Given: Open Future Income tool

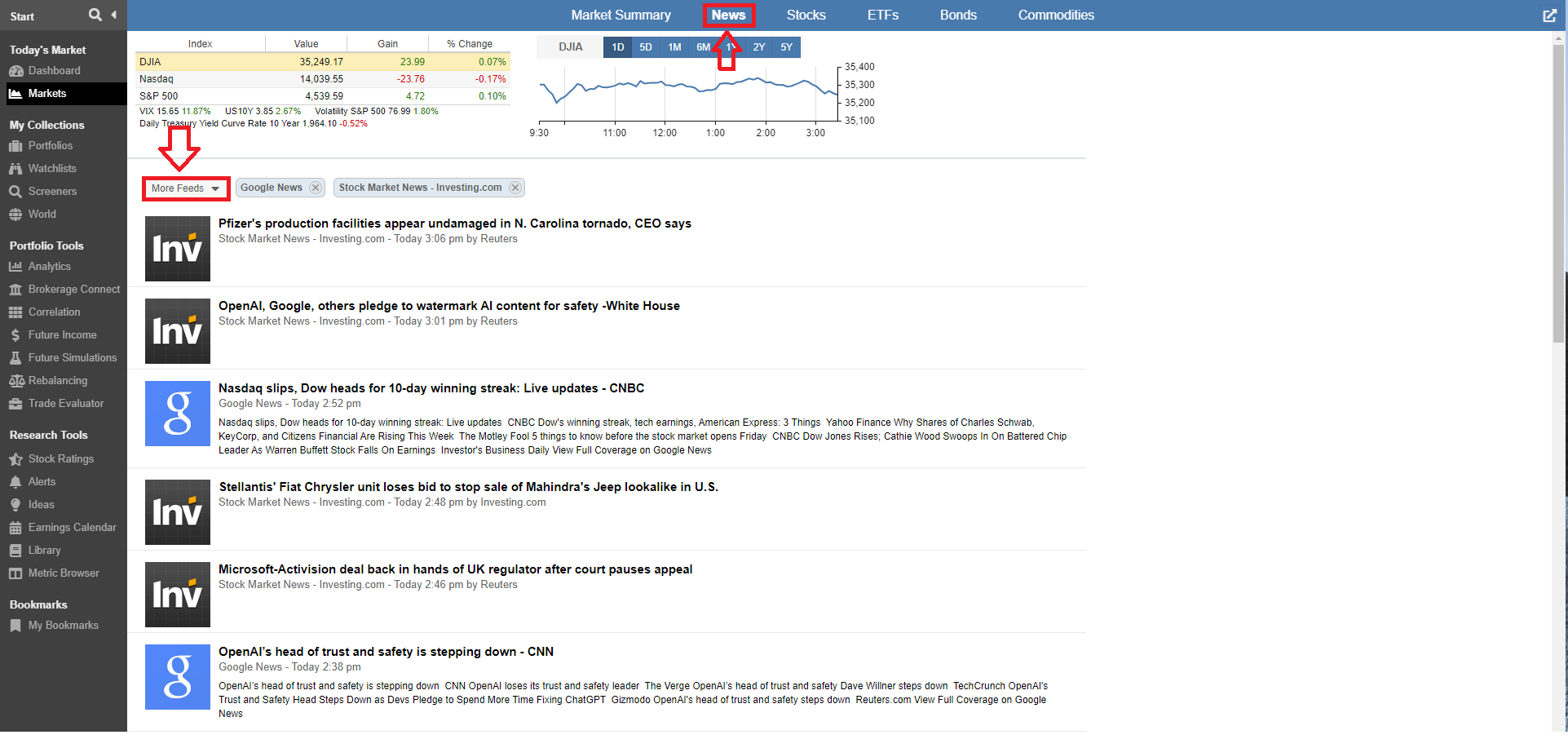Looking at the screenshot, I should pyautogui.click(x=63, y=335).
